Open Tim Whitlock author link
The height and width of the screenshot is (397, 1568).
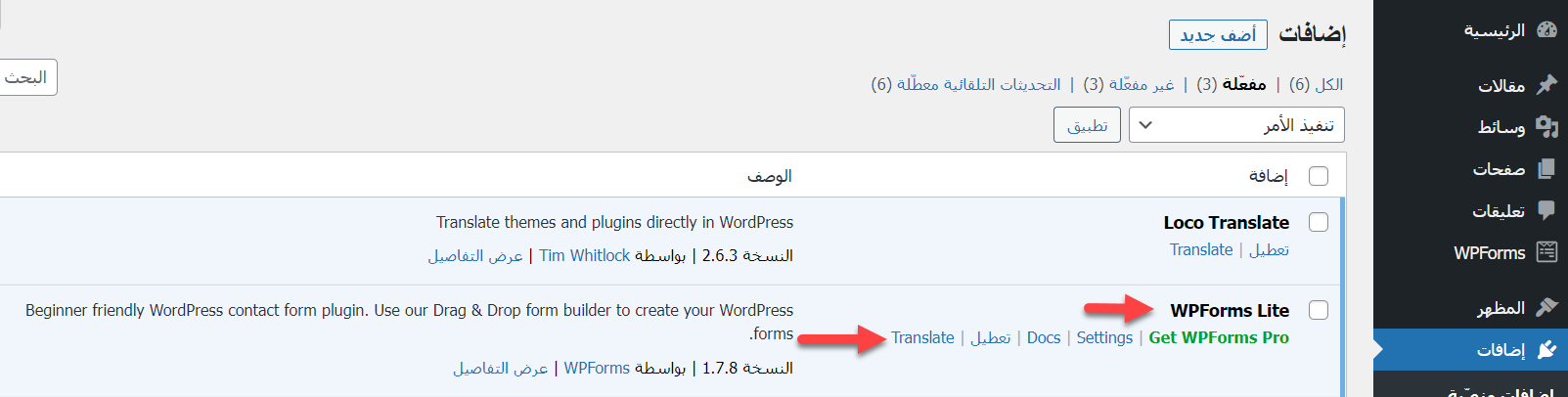pyautogui.click(x=585, y=255)
